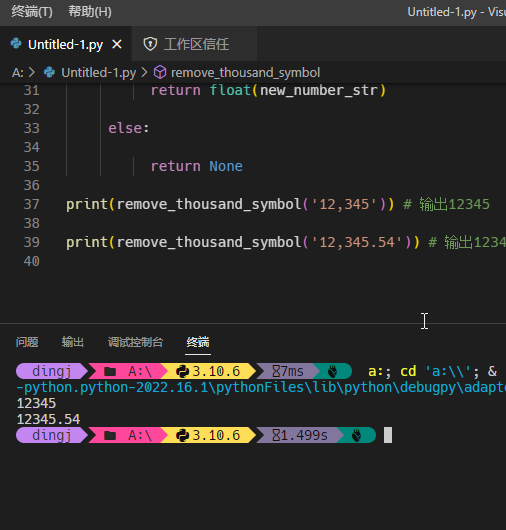Click line number 37 in the gutter
Screen dimensions: 506x530
(32, 204)
